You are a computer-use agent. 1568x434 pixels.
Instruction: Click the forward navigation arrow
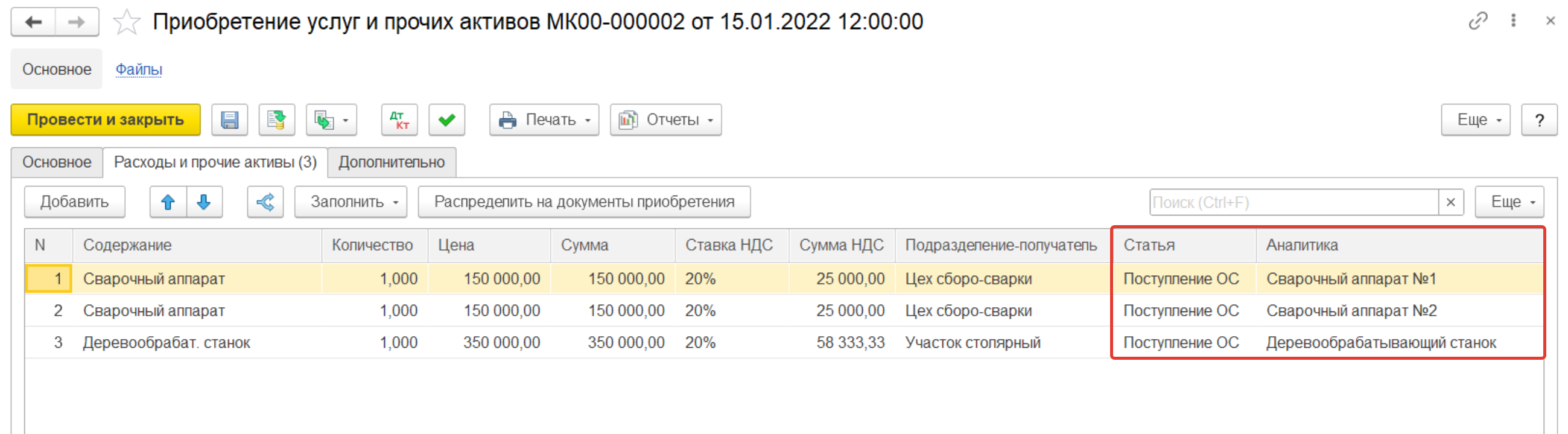77,22
